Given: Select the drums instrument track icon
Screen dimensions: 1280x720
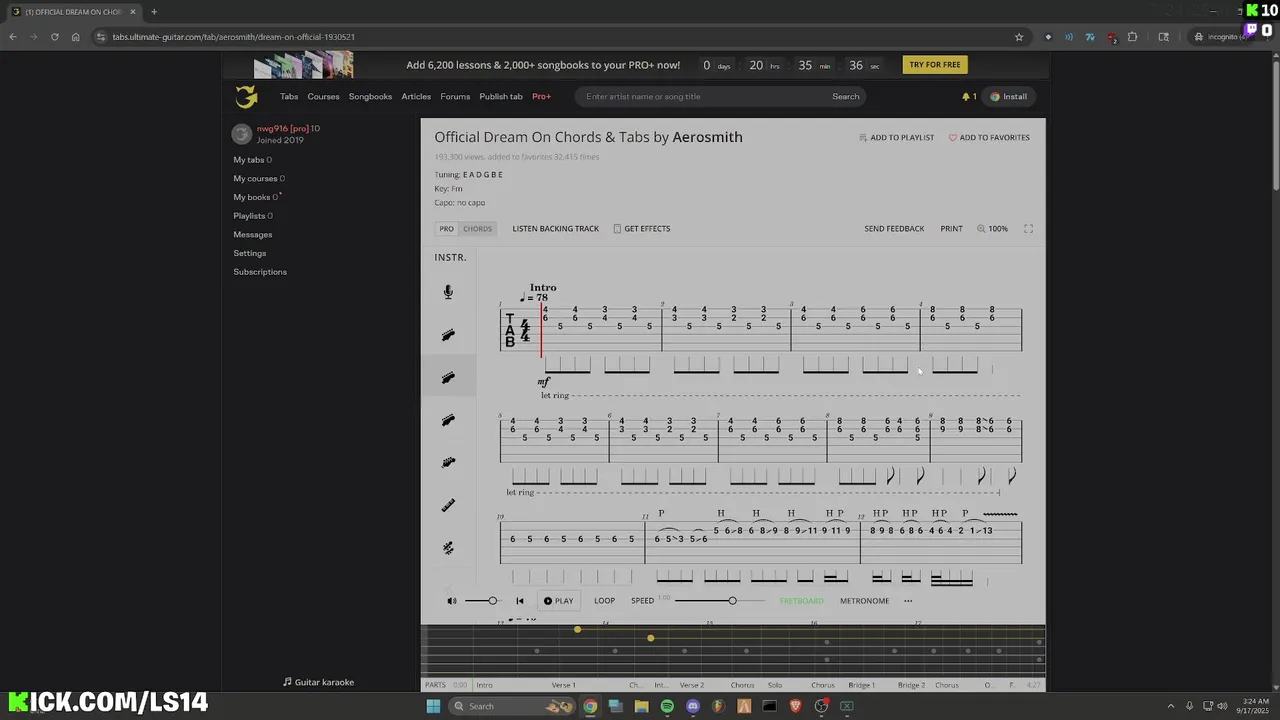Looking at the screenshot, I should tap(448, 548).
